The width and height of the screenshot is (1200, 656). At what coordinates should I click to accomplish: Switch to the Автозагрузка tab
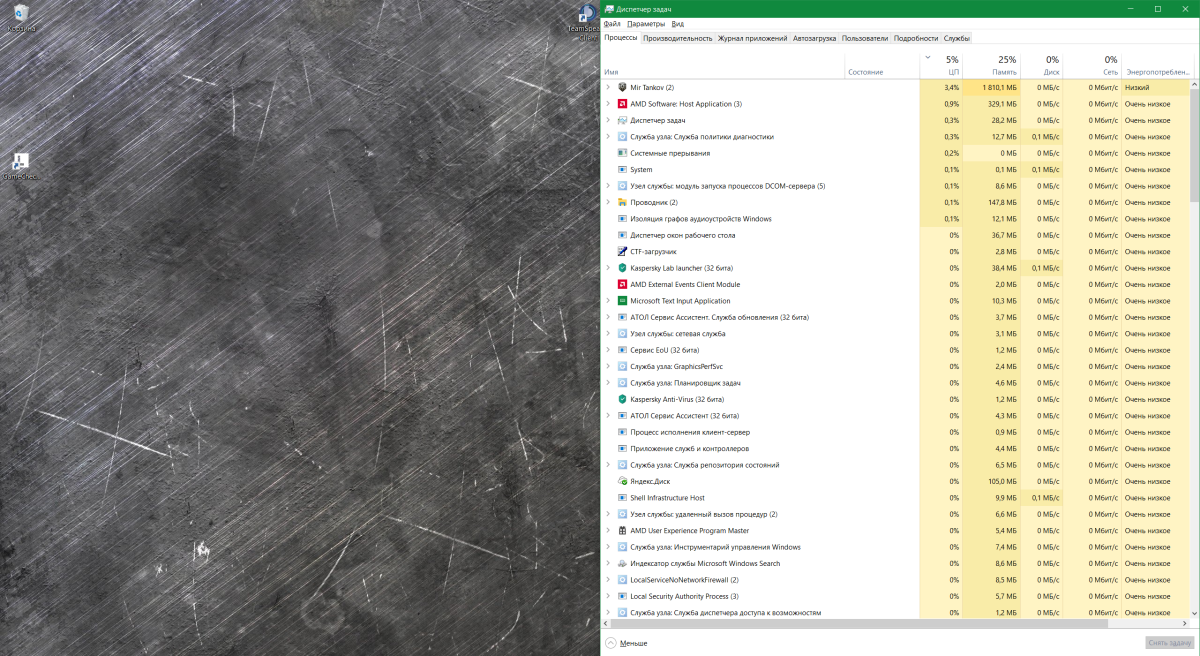click(x=815, y=38)
